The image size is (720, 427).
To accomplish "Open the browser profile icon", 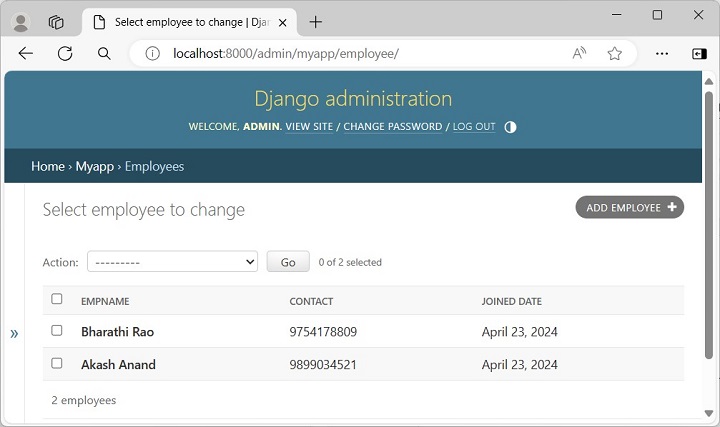I will pyautogui.click(x=20, y=22).
